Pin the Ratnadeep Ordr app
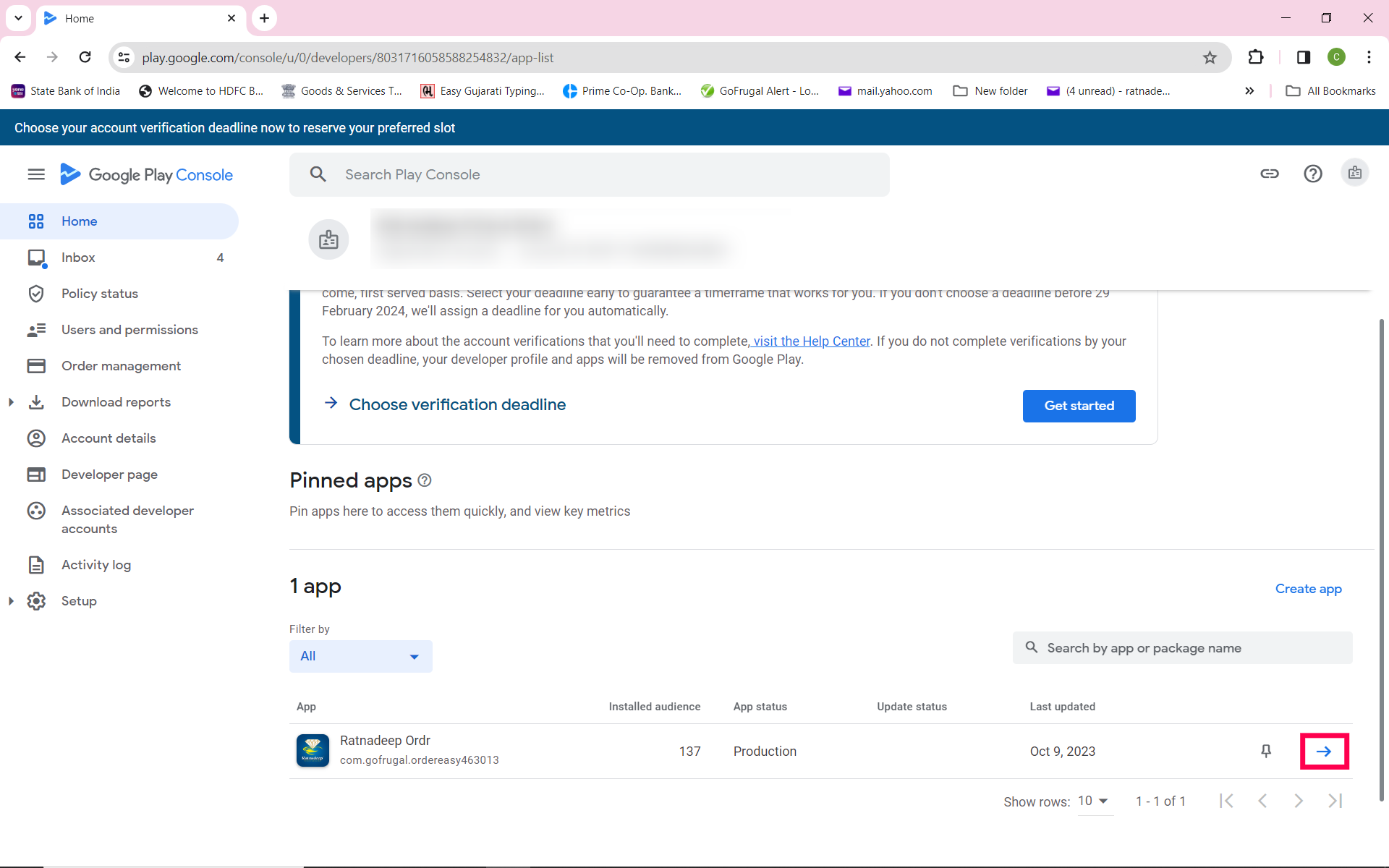The image size is (1389, 868). coord(1266,751)
